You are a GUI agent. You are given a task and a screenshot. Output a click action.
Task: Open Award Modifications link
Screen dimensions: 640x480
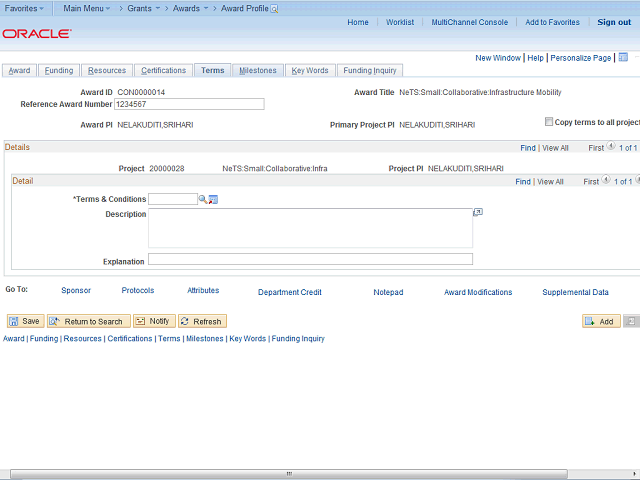[x=478, y=292]
